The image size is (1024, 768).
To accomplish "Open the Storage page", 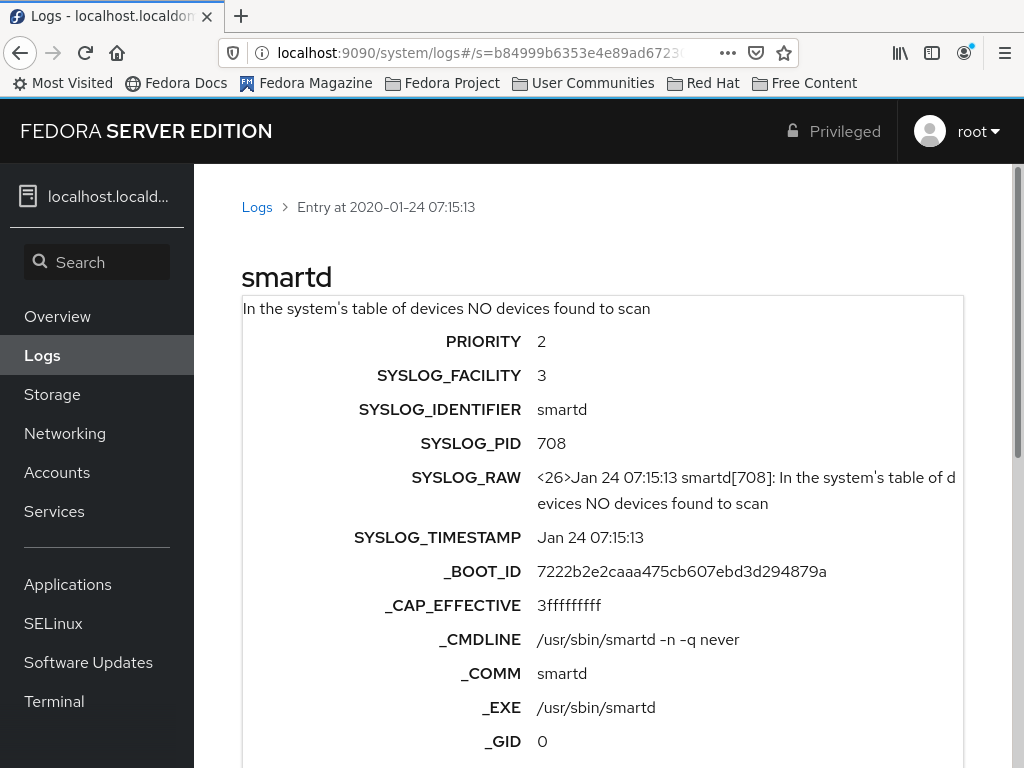I will (x=97, y=394).
